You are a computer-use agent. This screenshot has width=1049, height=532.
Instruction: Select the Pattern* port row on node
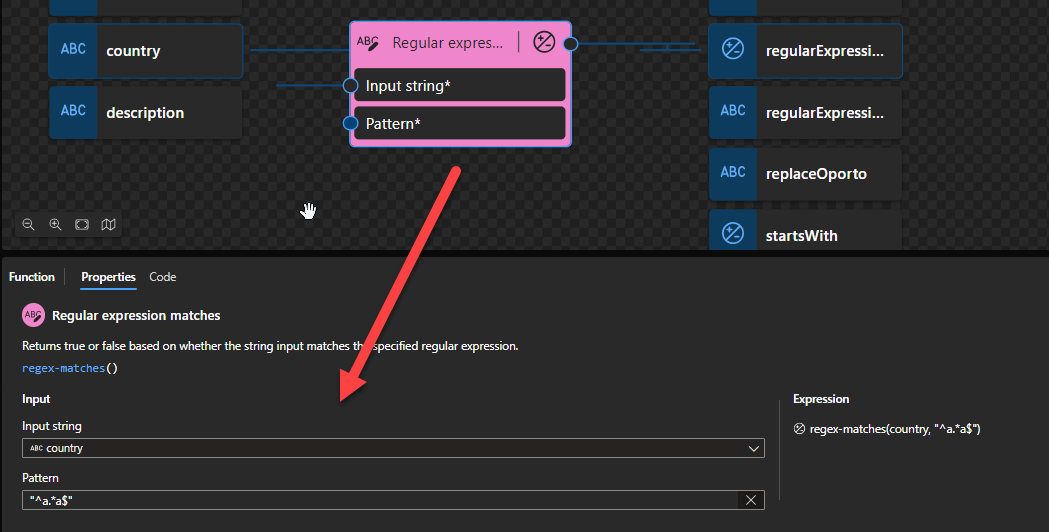click(x=460, y=124)
